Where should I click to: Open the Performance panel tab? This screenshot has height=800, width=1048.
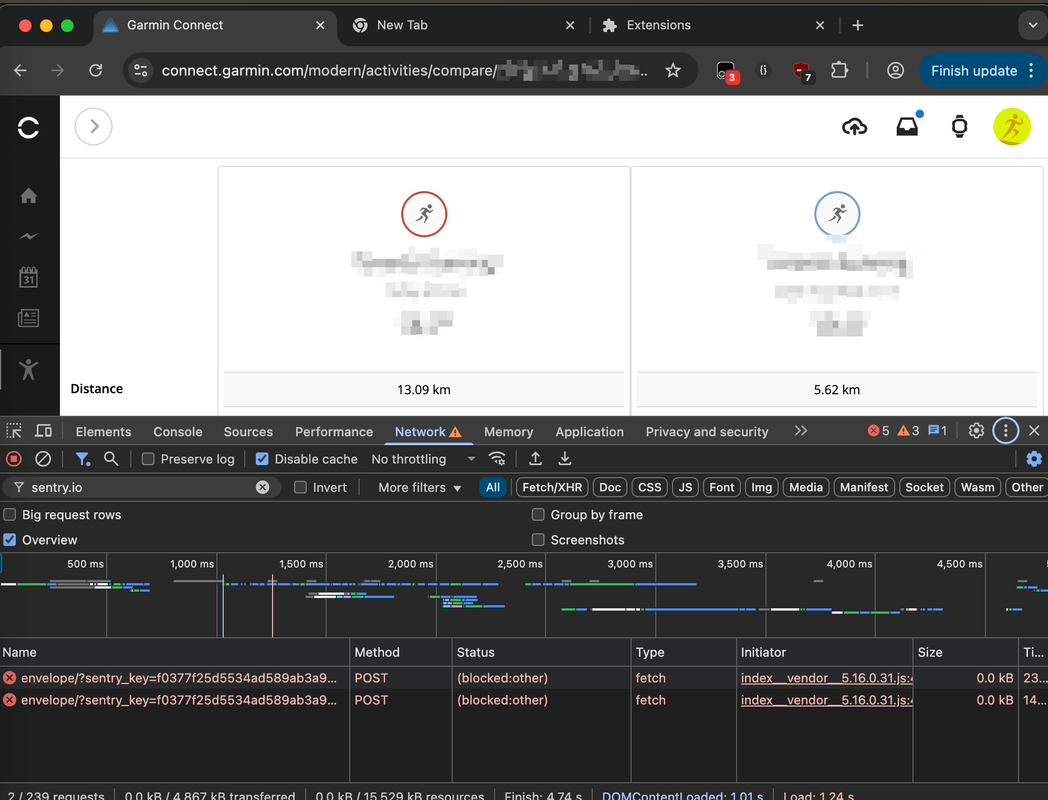pos(333,432)
